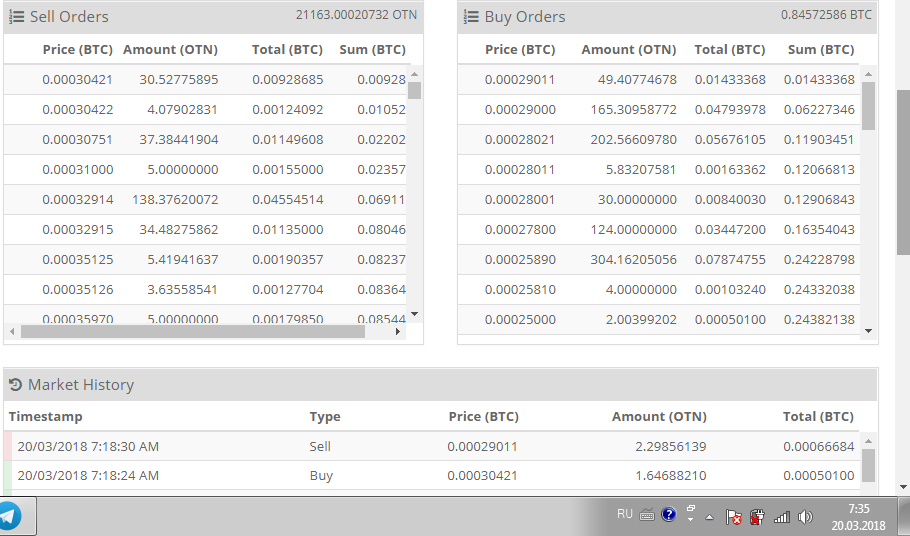Viewport: 910px width, 536px height.
Task: Click the power plug tray icon
Action: click(757, 517)
